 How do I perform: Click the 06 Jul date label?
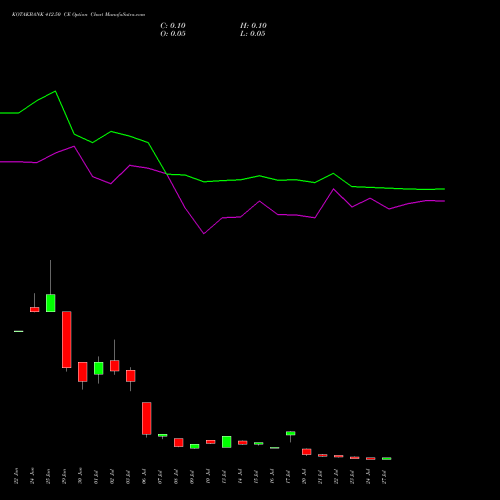click(x=144, y=476)
